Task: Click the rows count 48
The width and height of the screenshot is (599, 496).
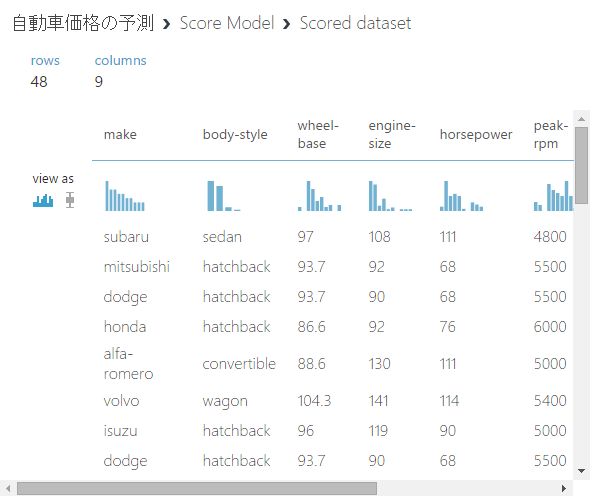Action: (39, 81)
